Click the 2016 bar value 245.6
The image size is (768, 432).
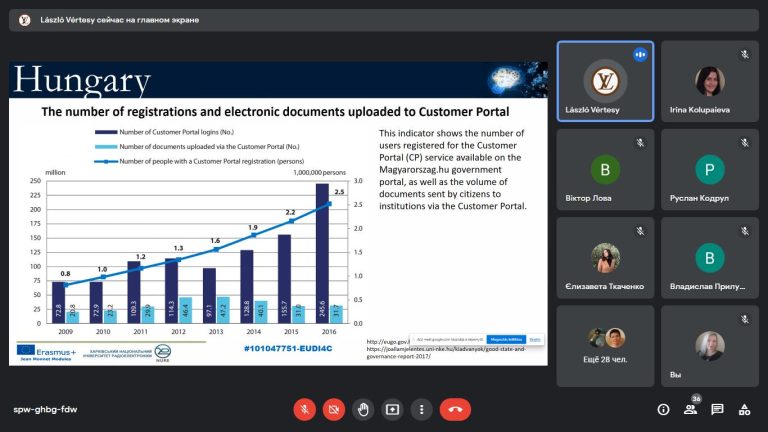click(322, 309)
